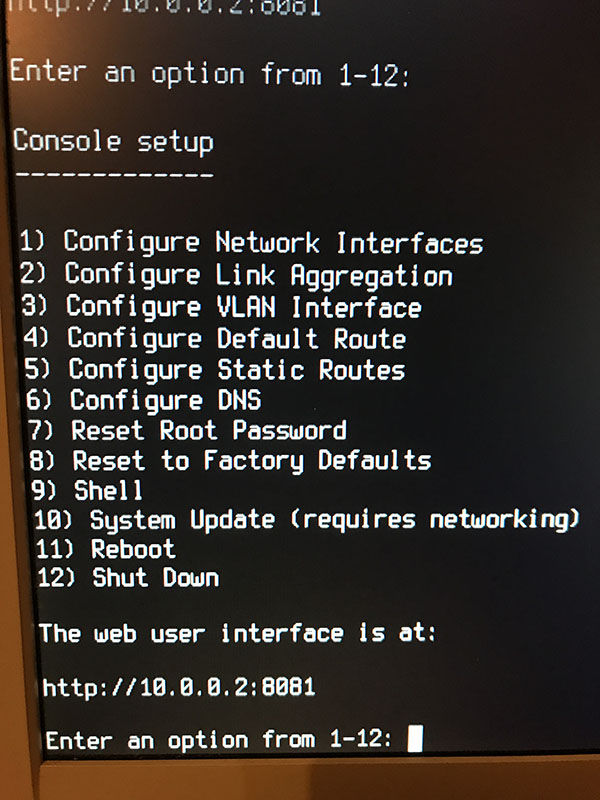
Task: Choose Configure VLAN Interface entry
Action: pos(221,307)
